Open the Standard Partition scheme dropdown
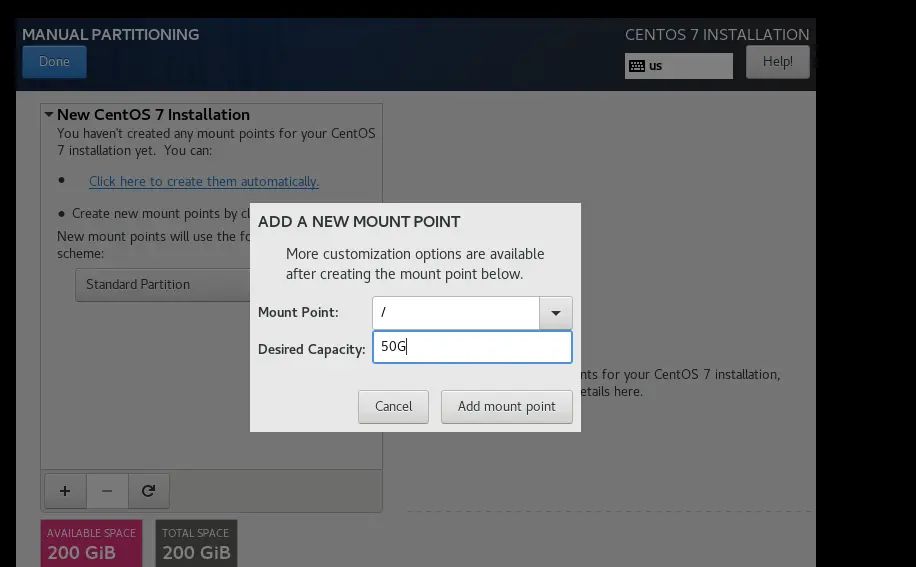This screenshot has width=916, height=567. [x=162, y=285]
